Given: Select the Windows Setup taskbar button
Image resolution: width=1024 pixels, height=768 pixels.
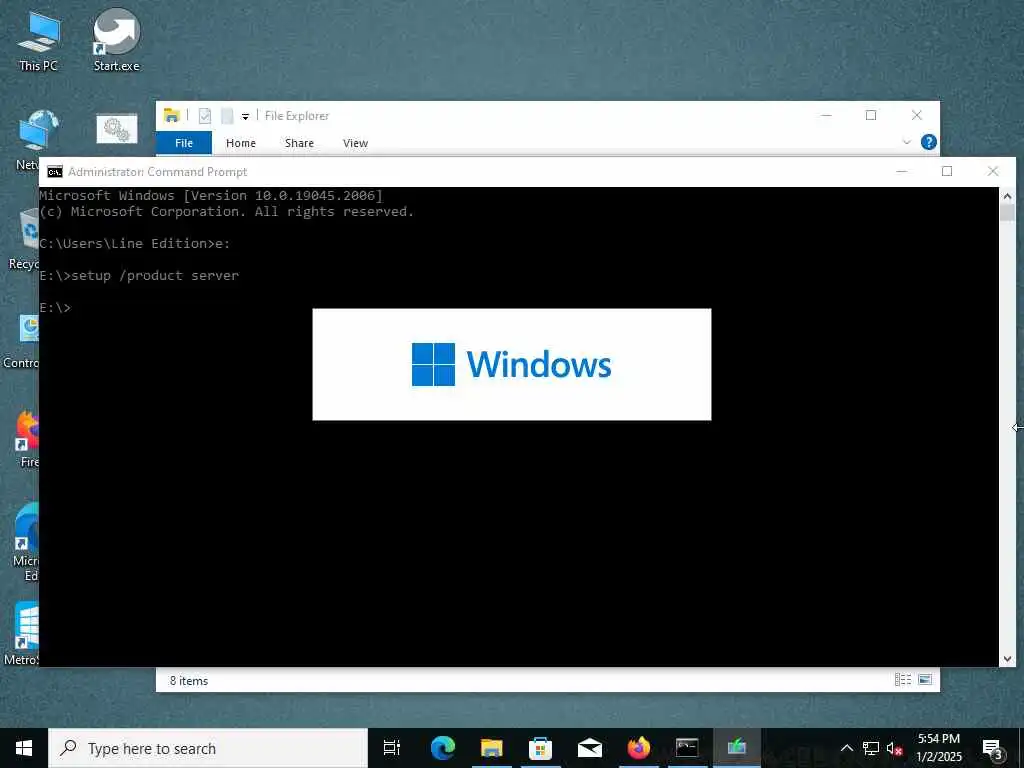Looking at the screenshot, I should [737, 748].
